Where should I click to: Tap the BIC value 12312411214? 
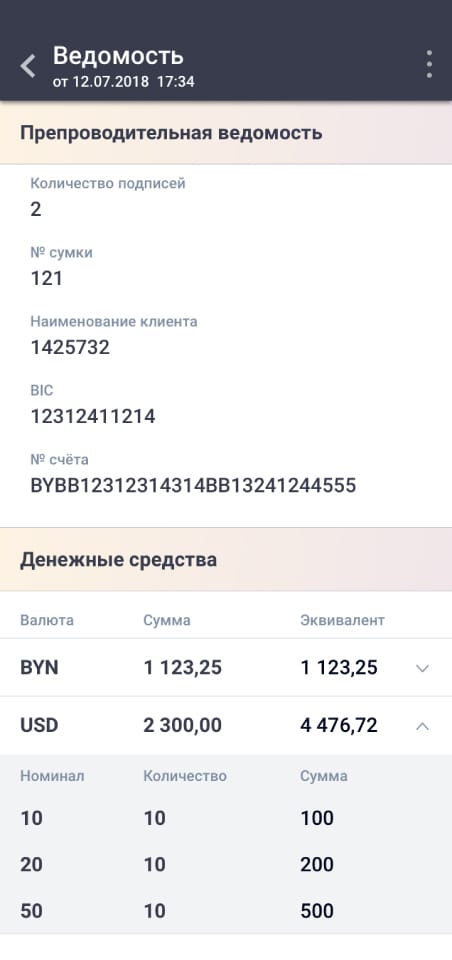(x=93, y=417)
